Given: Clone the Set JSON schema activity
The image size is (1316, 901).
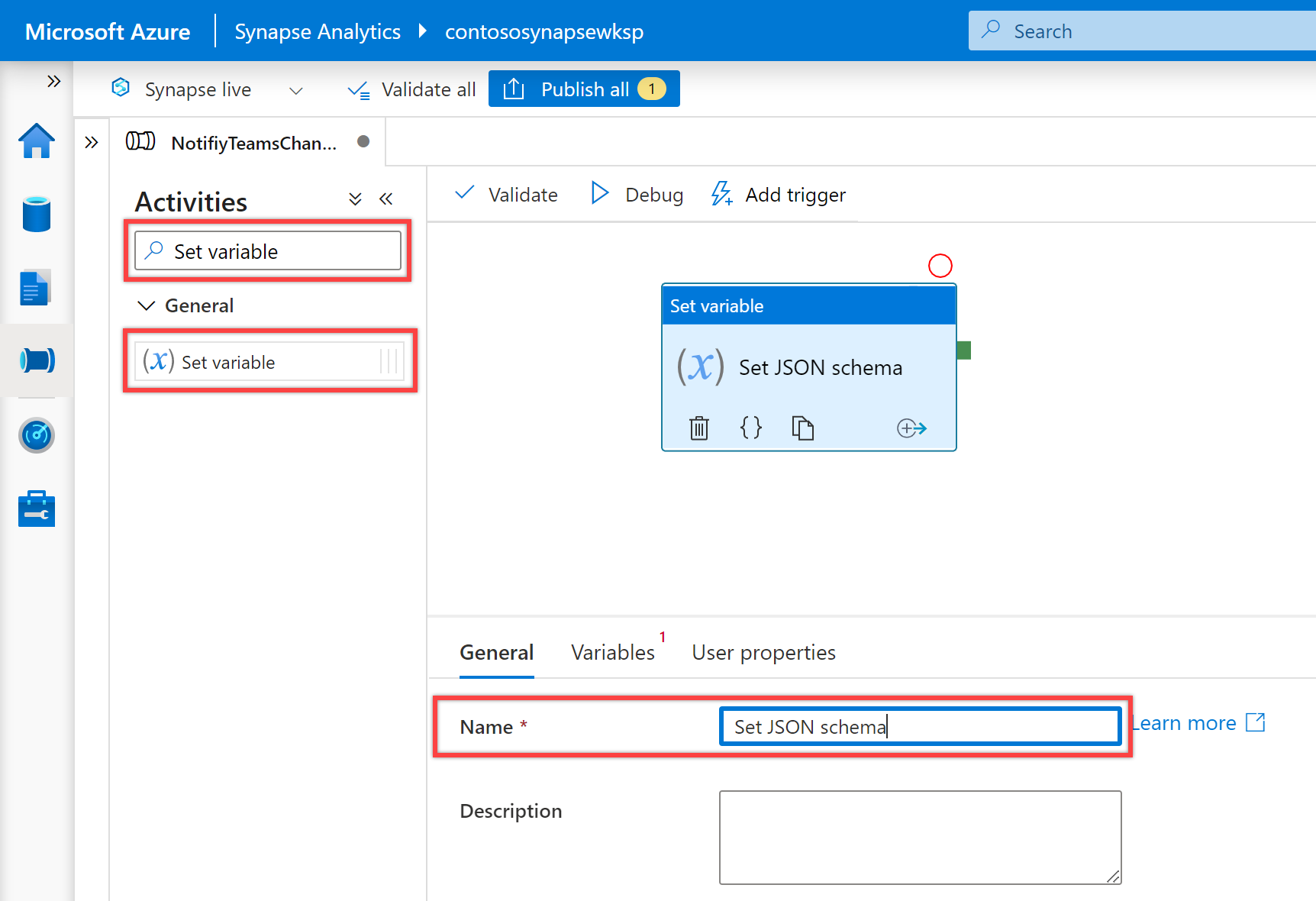Looking at the screenshot, I should pyautogui.click(x=802, y=428).
